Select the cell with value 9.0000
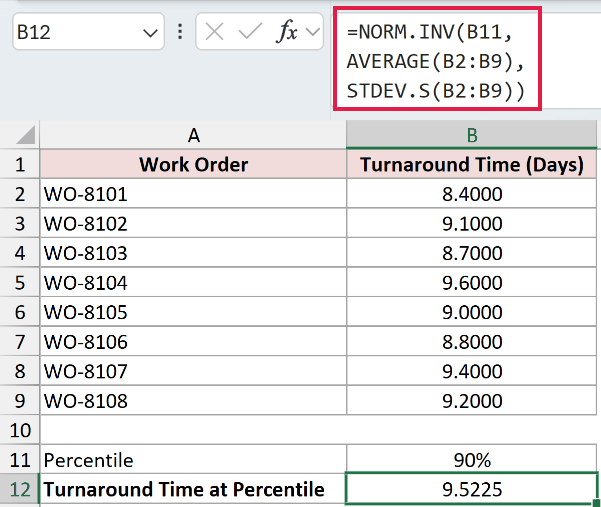 coord(471,312)
